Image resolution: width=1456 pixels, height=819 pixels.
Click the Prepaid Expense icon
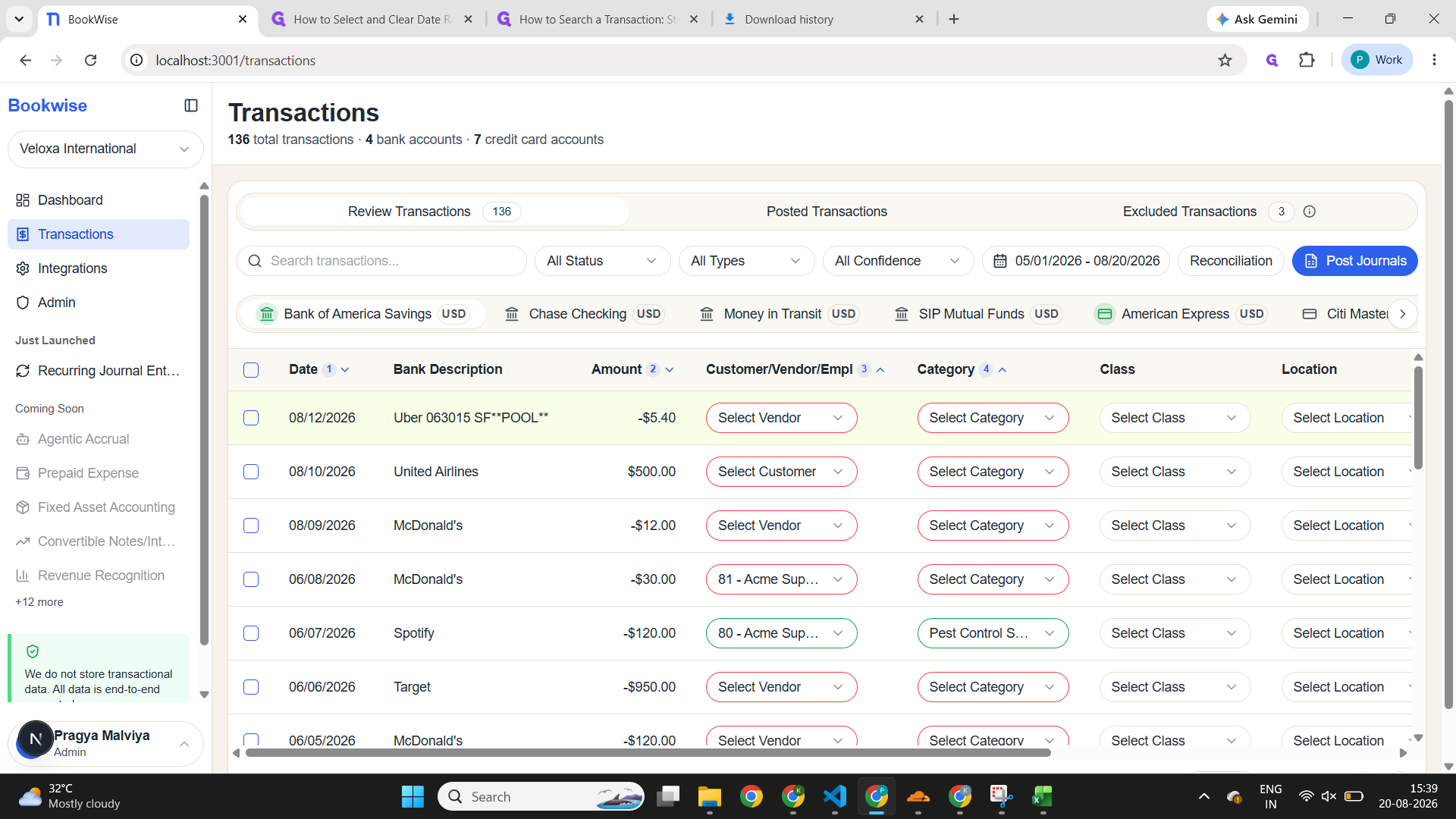(23, 473)
